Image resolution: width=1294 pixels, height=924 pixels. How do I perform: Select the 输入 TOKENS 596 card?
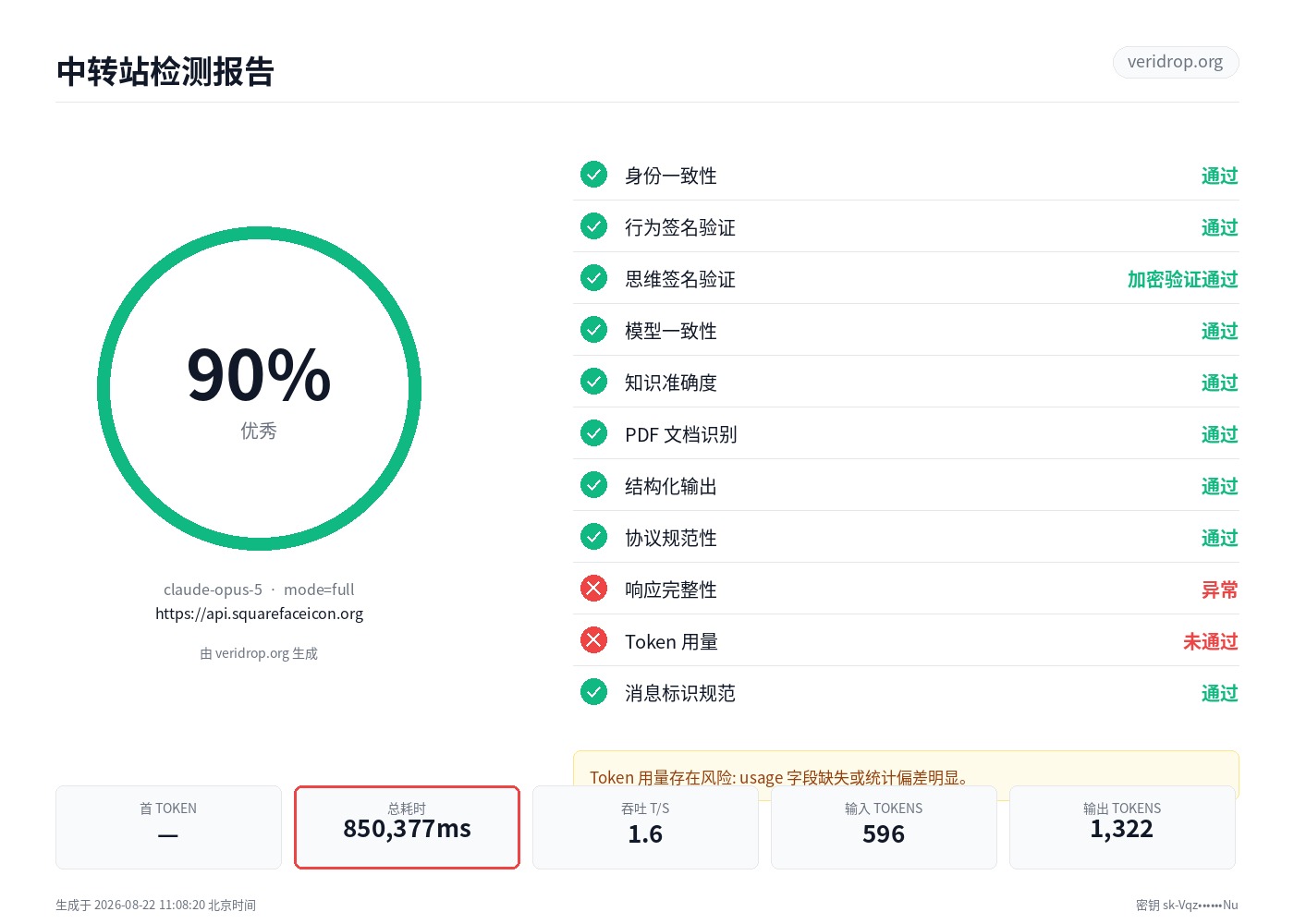pos(884,827)
